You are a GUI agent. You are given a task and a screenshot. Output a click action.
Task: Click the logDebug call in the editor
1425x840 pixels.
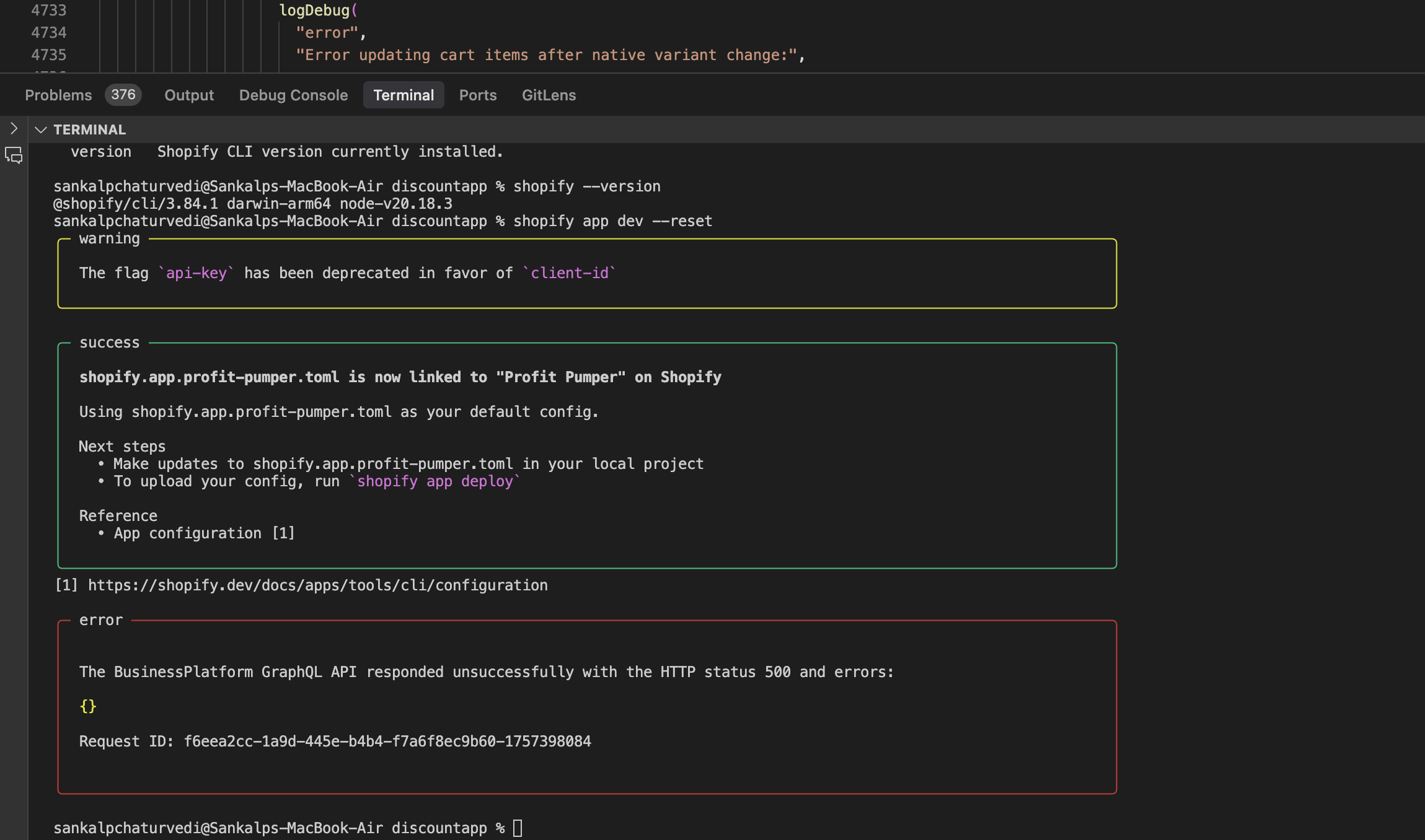pos(314,10)
